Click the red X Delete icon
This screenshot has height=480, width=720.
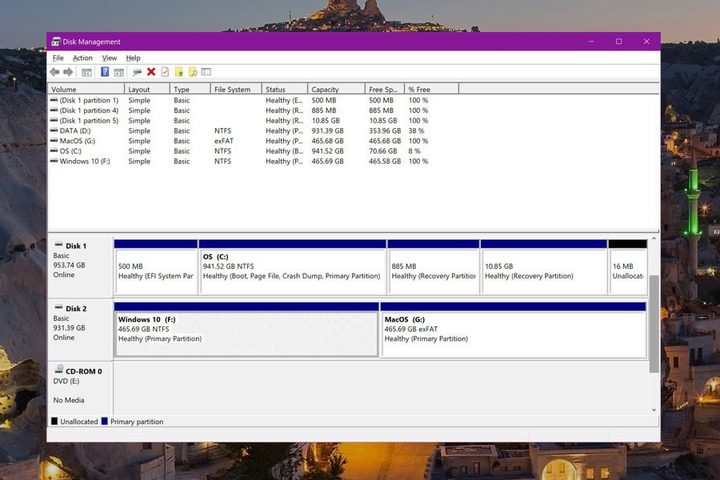pos(151,72)
